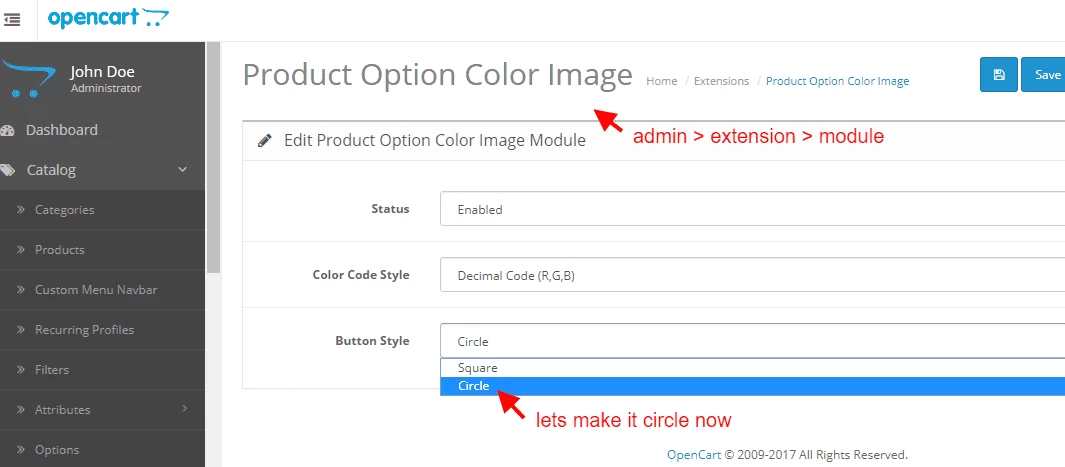
Task: Click the sidebar collapse menu icon
Action: (x=12, y=18)
